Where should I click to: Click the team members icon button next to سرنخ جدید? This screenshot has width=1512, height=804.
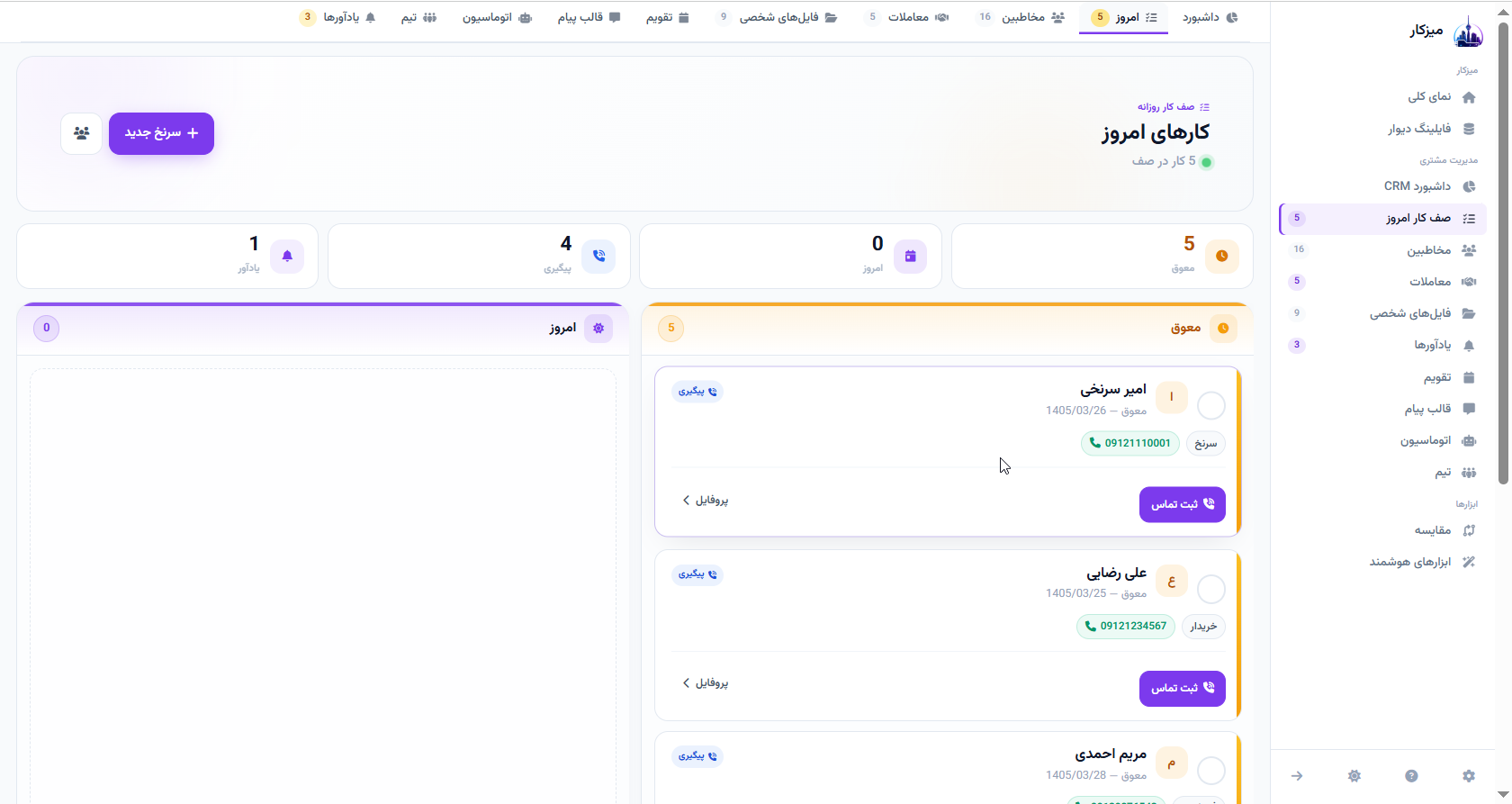82,133
